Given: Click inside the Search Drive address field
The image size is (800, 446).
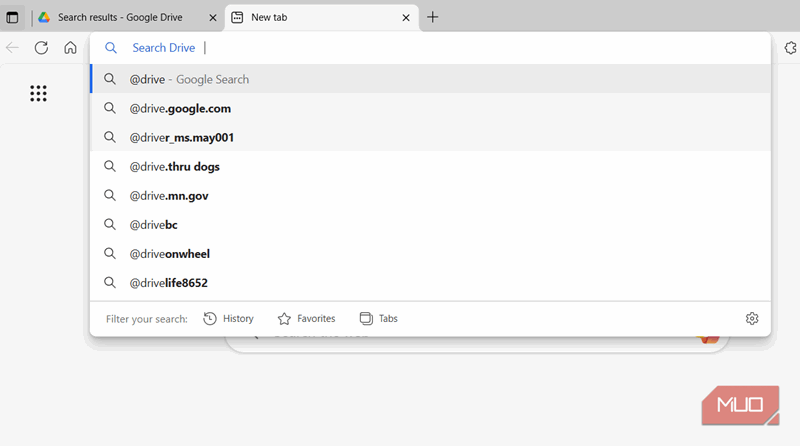Looking at the screenshot, I should 430,48.
